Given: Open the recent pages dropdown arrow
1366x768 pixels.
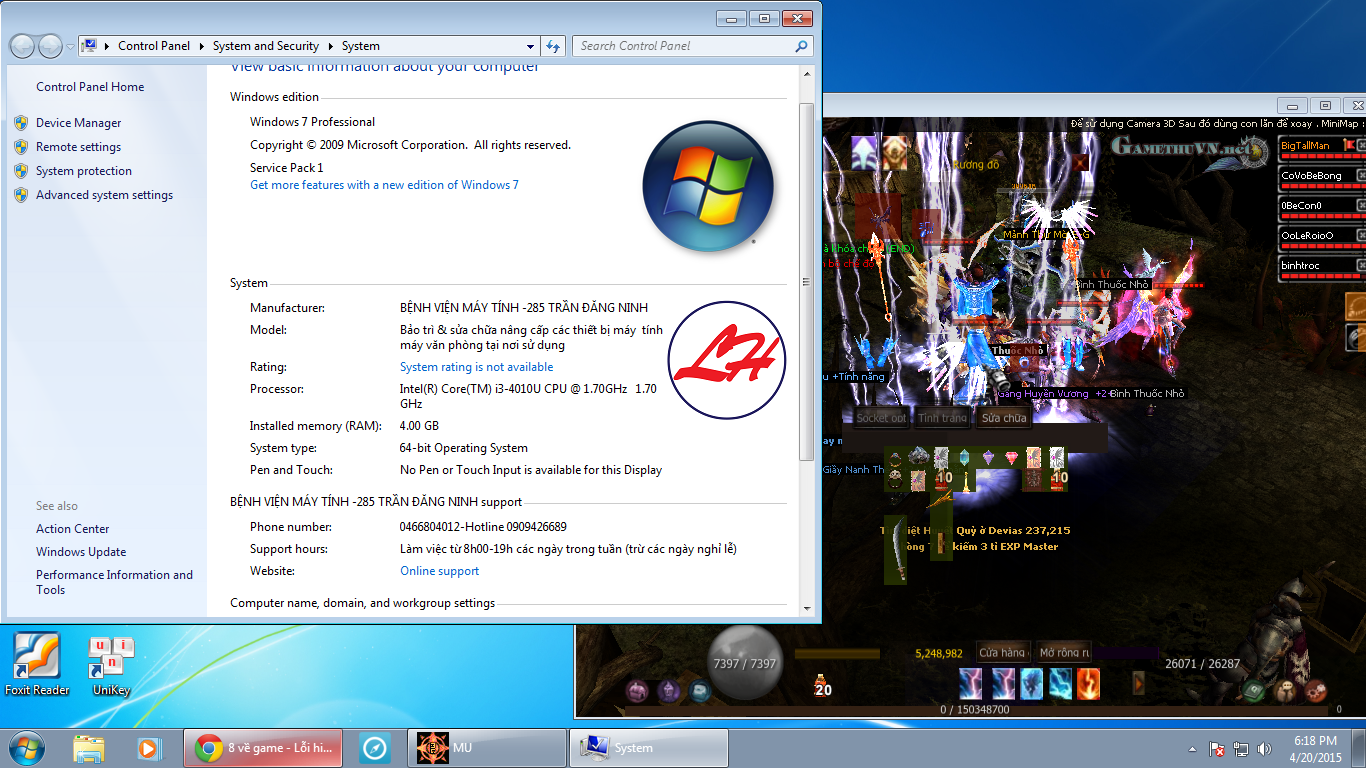Looking at the screenshot, I should click(69, 47).
